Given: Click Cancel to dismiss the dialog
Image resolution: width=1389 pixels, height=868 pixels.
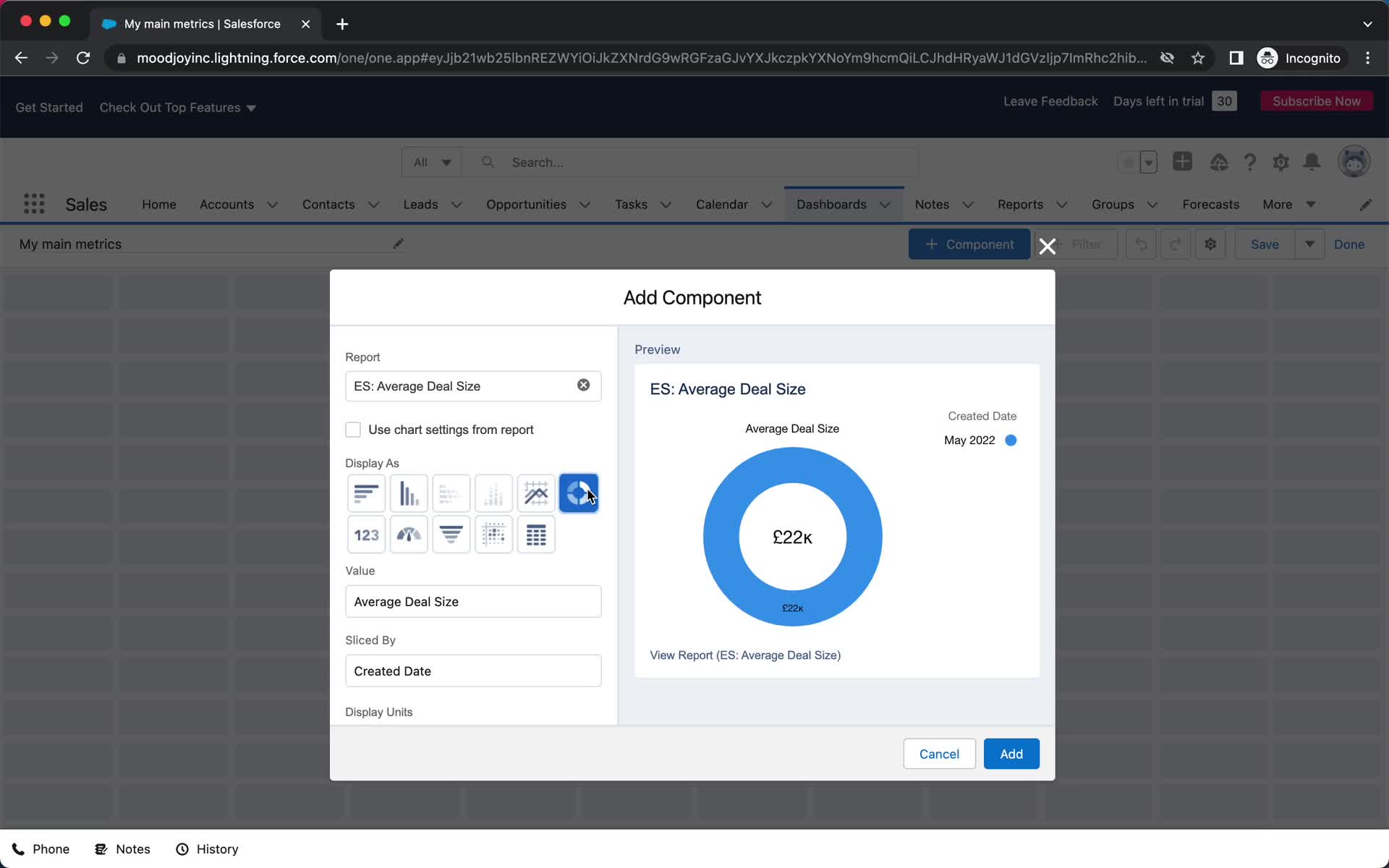Looking at the screenshot, I should 940,754.
